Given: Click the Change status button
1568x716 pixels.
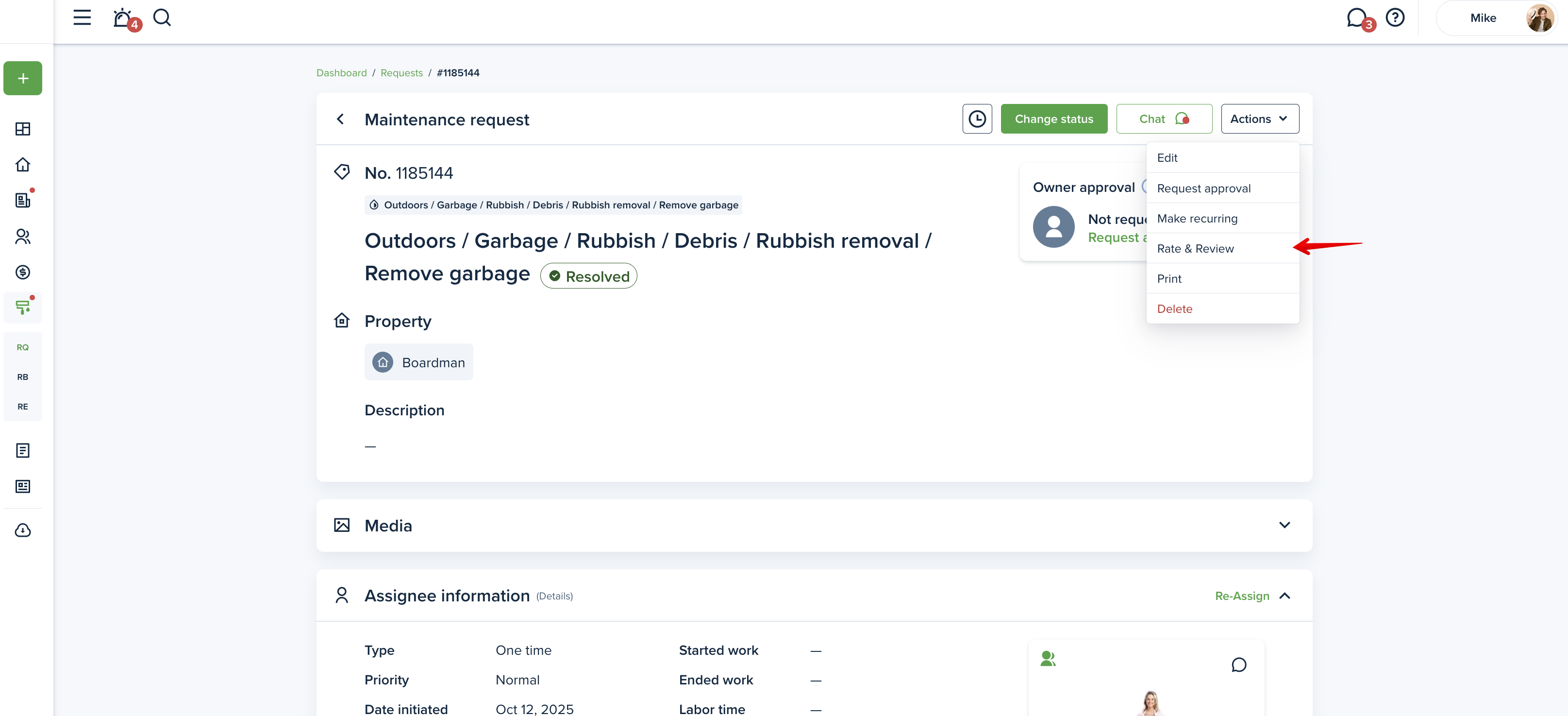Looking at the screenshot, I should (x=1053, y=119).
